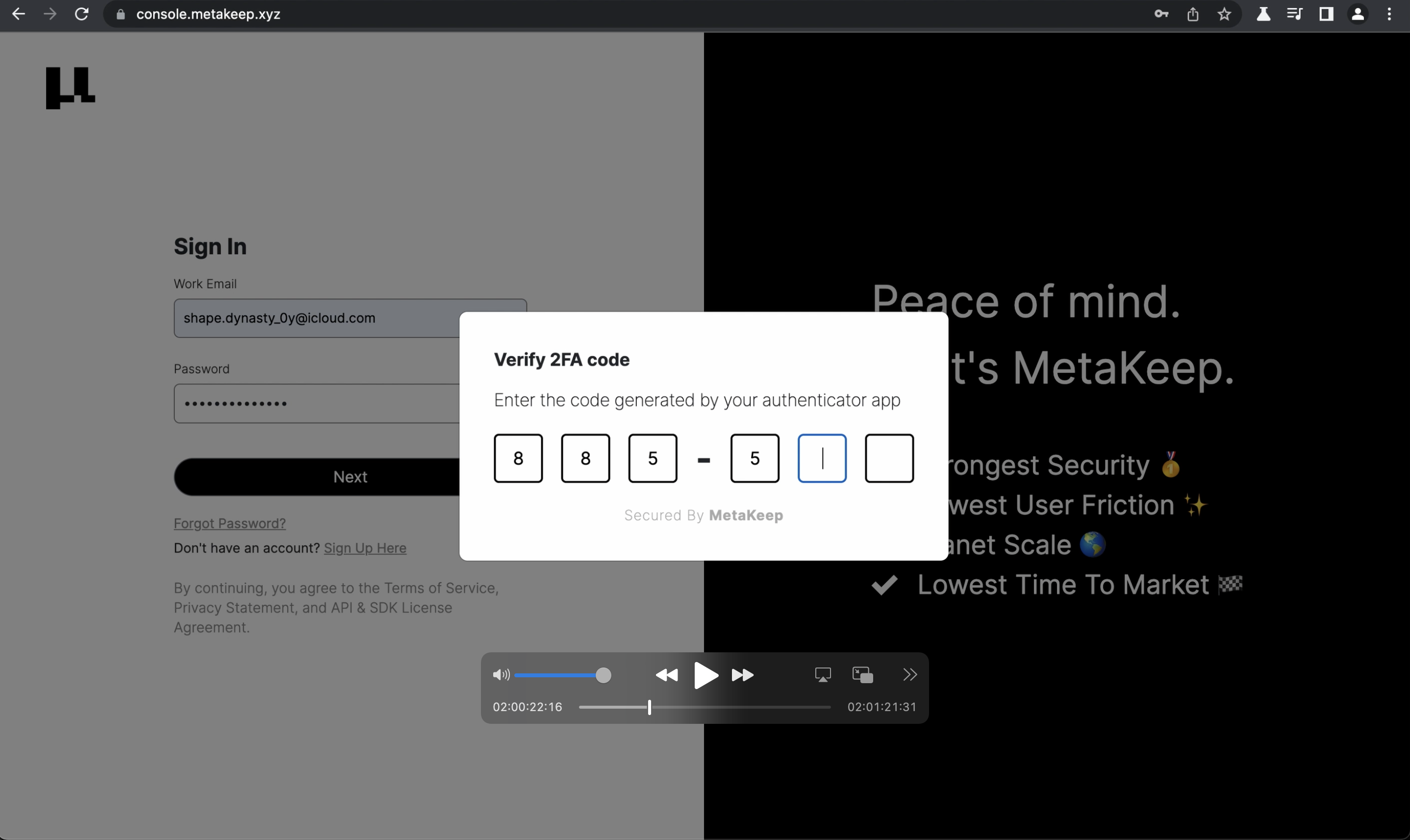Viewport: 1410px width, 840px height.
Task: Click the lock icon in address bar
Action: (x=120, y=15)
